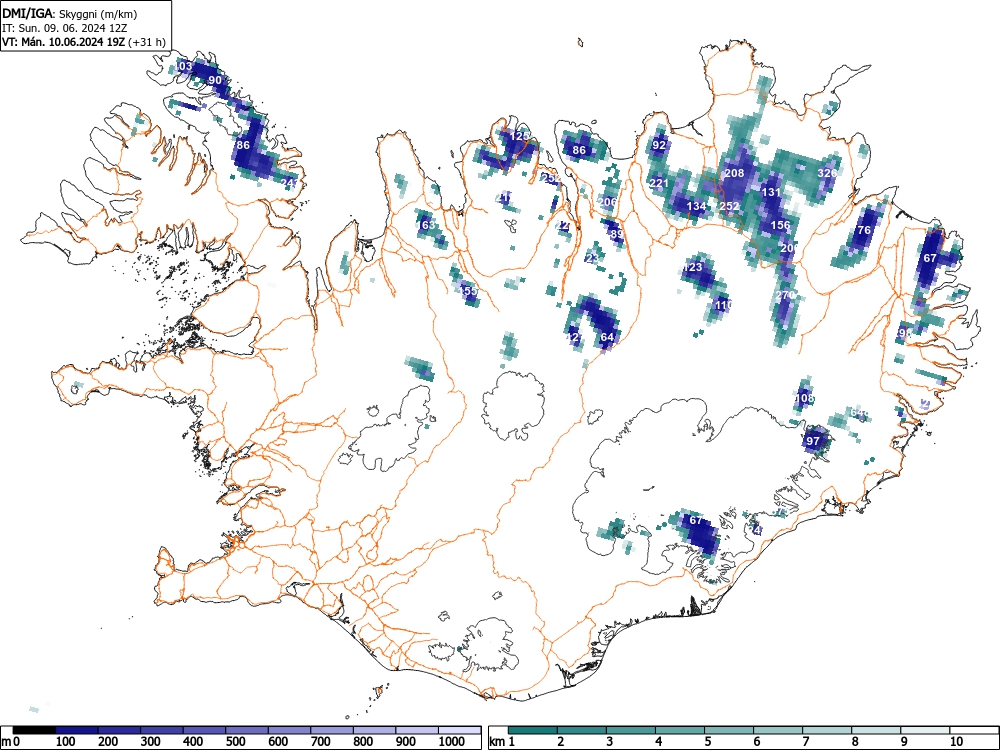
Task: Click the 300 tick label on the m legend
Action: coord(151,742)
